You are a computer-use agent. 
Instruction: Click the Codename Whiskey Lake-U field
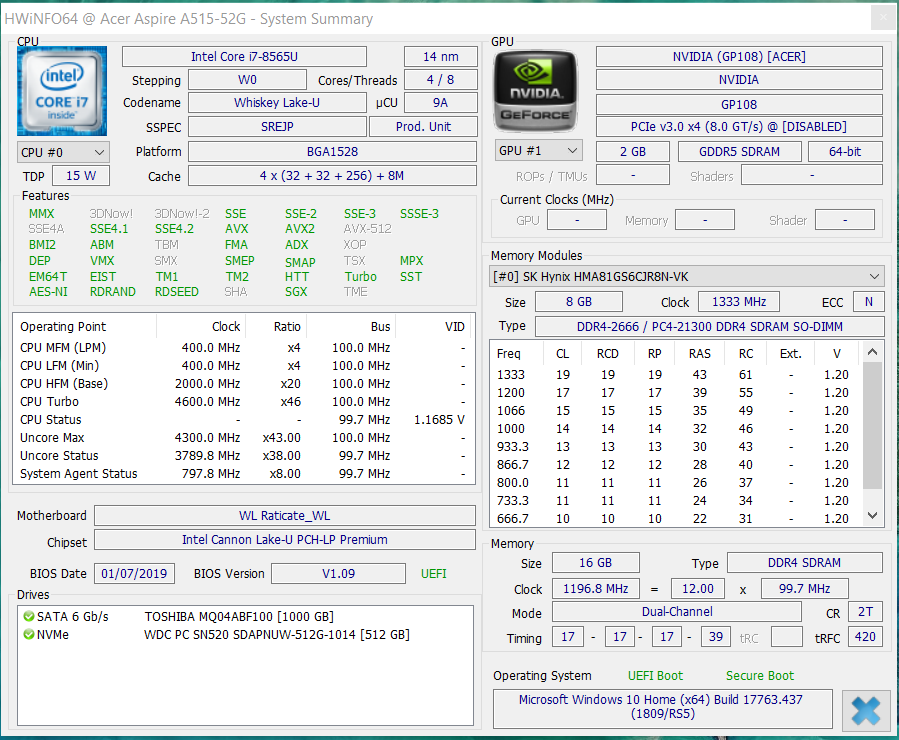(277, 103)
